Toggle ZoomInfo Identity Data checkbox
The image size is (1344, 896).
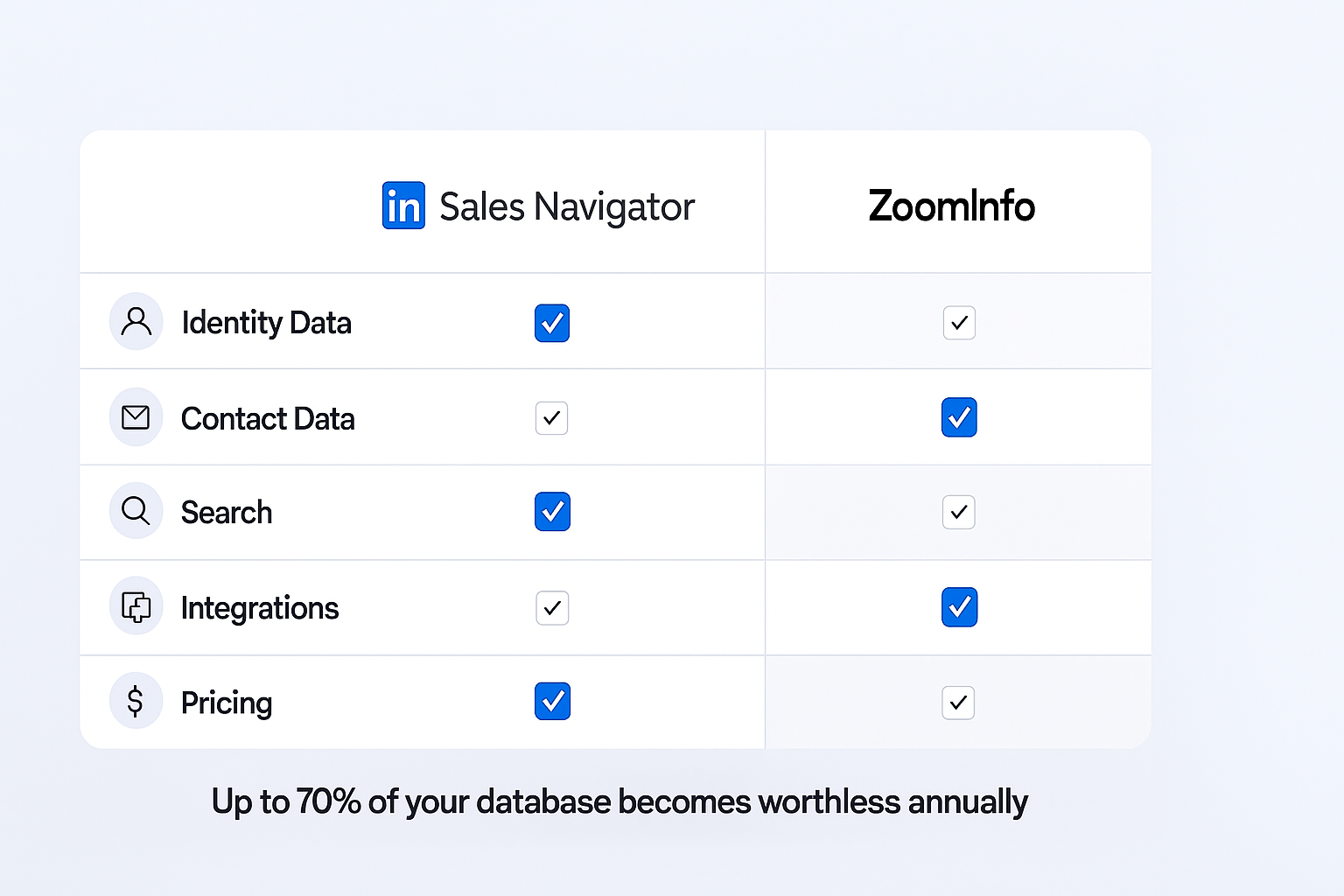coord(959,323)
